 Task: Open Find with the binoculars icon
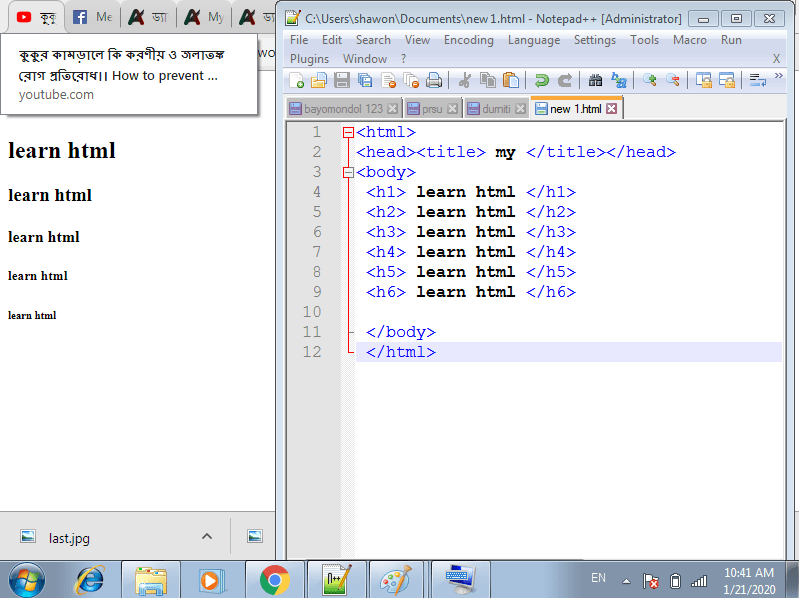[x=595, y=81]
